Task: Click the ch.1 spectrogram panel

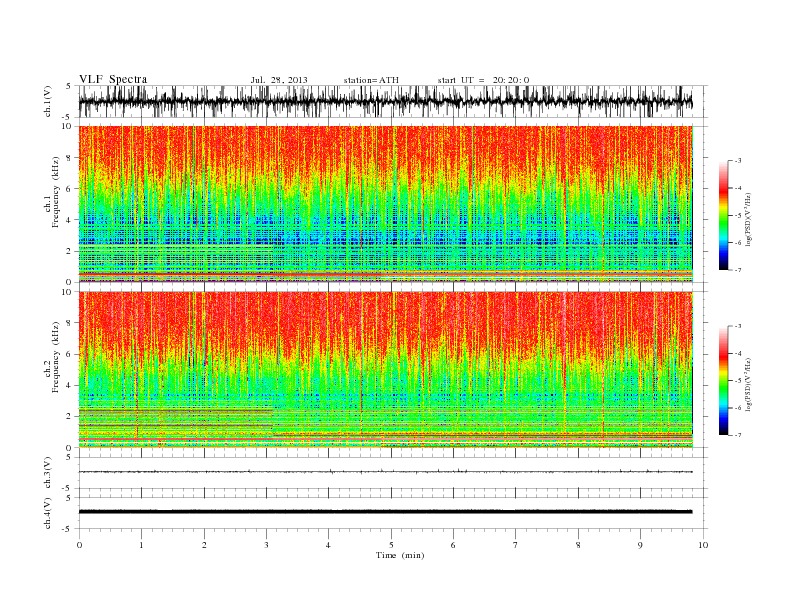Action: point(385,204)
